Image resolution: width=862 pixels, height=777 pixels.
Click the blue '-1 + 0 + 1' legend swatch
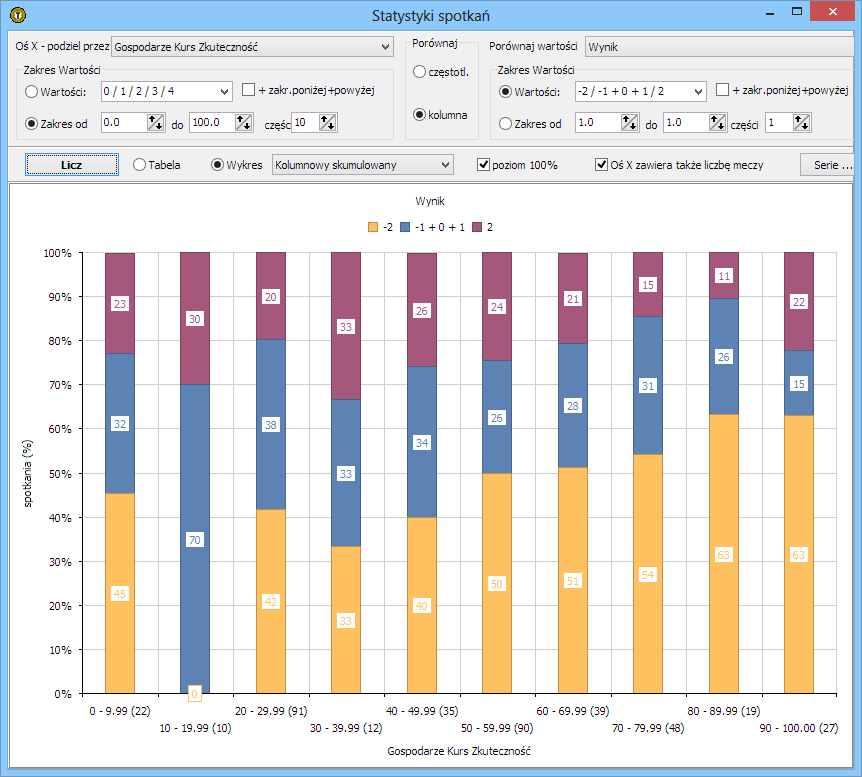(405, 227)
